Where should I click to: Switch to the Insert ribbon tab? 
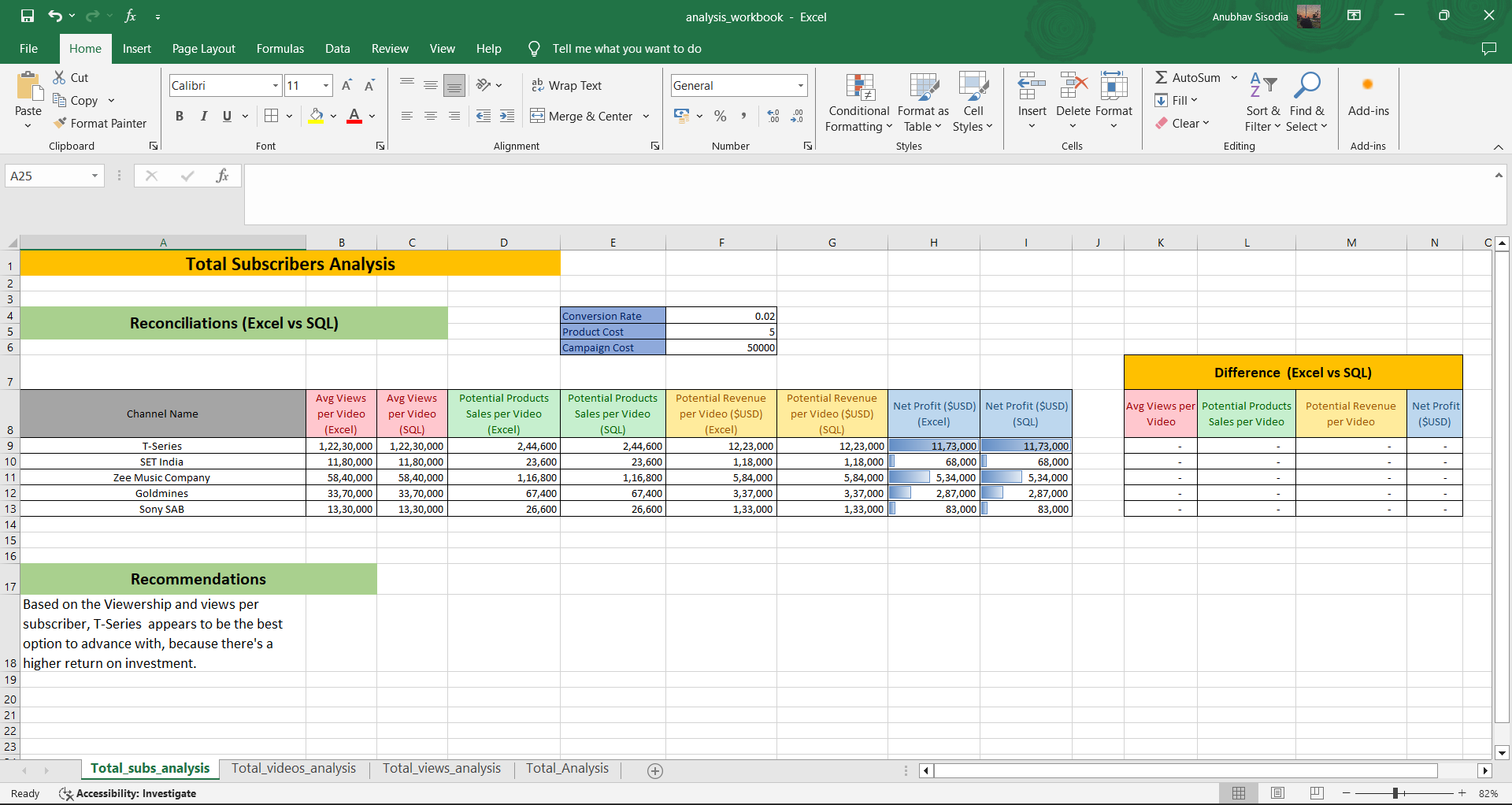[137, 49]
